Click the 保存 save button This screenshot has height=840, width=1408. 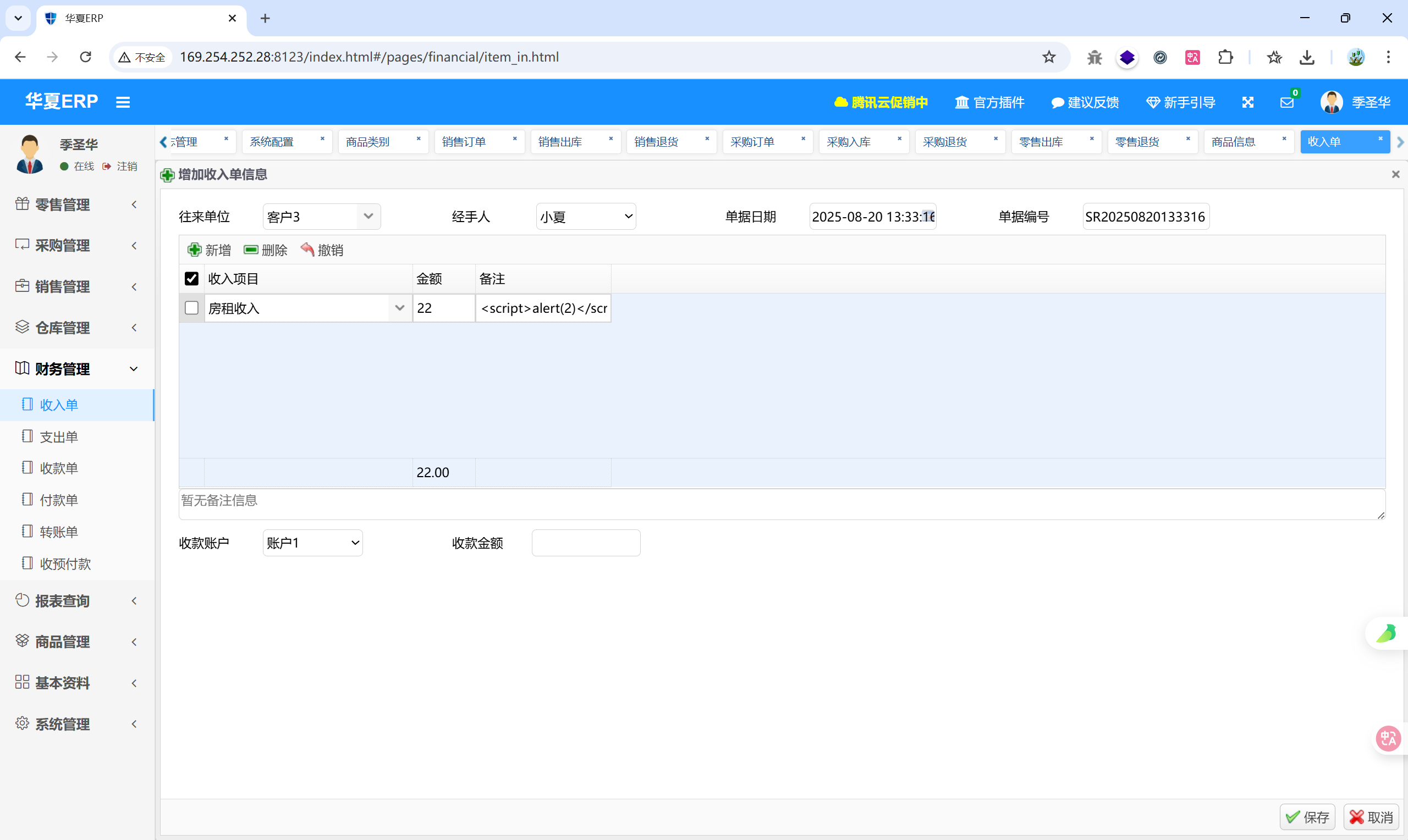(1307, 817)
